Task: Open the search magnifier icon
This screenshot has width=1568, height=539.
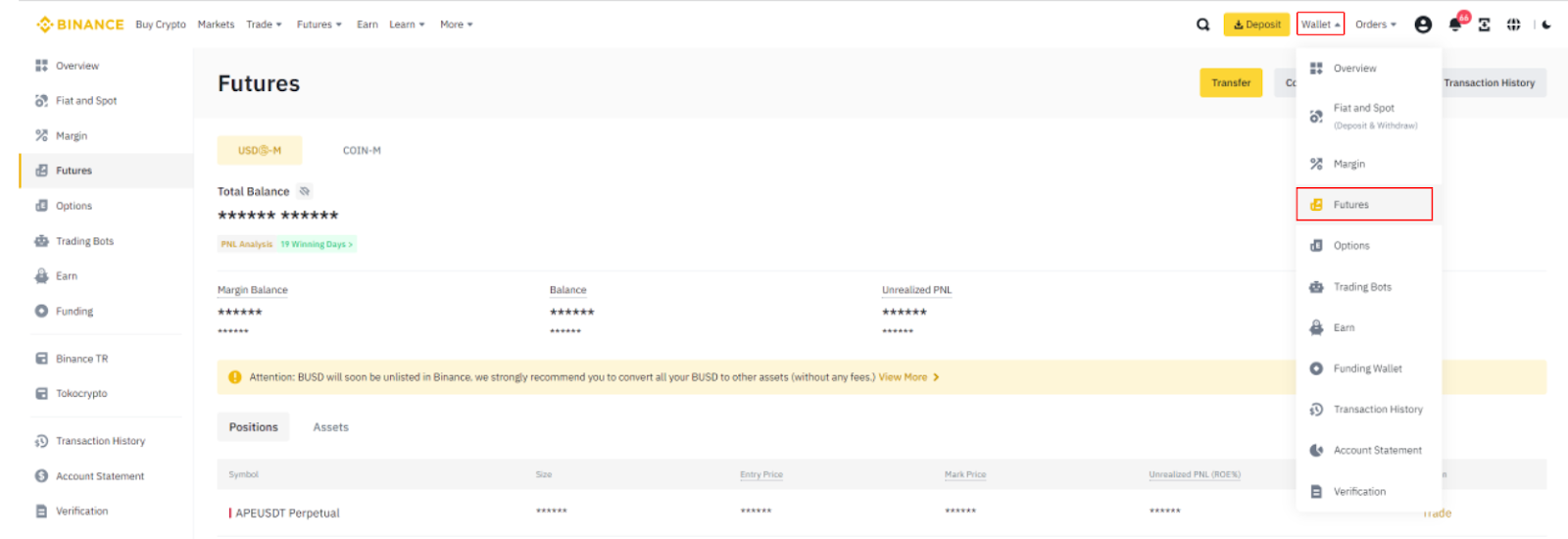Action: (1203, 24)
